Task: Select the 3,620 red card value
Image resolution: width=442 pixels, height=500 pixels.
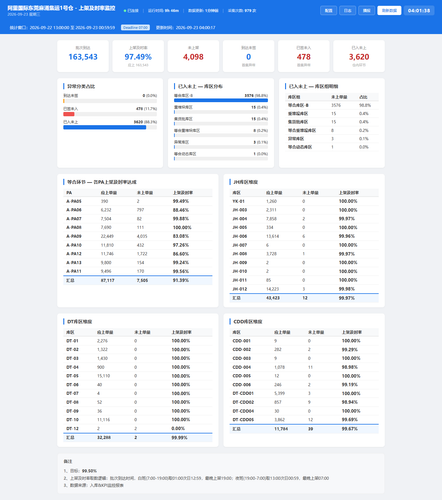Action: pyautogui.click(x=359, y=57)
